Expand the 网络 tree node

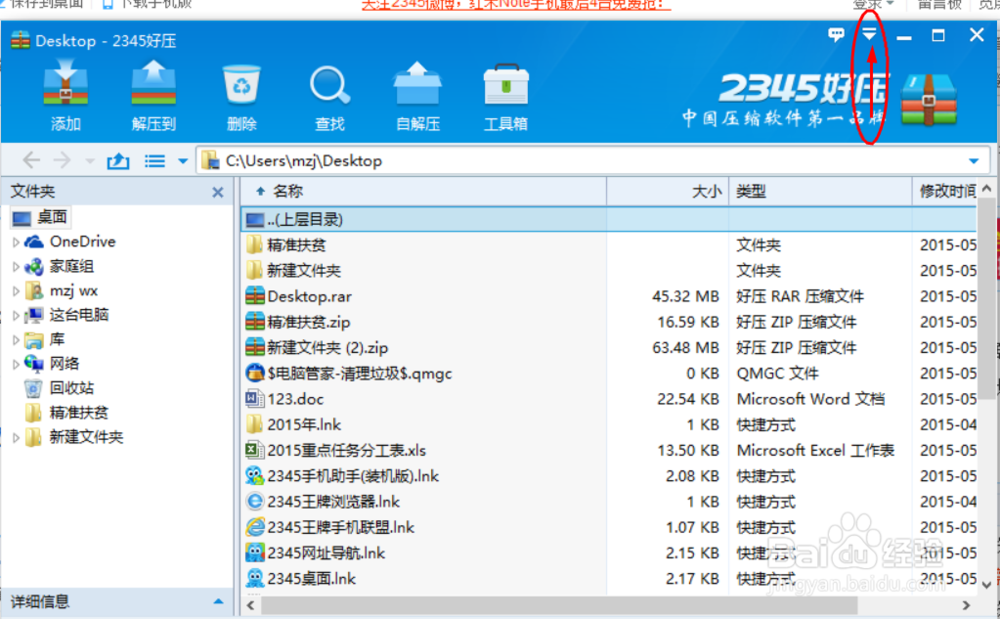pos(16,364)
